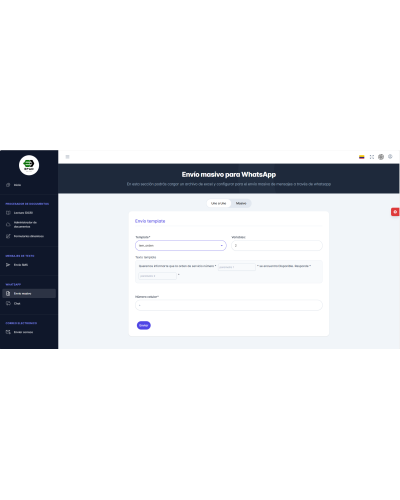Viewport: 400px width, 500px height.
Task: Switch to the Uno a Uno toggle
Action: pyautogui.click(x=219, y=203)
